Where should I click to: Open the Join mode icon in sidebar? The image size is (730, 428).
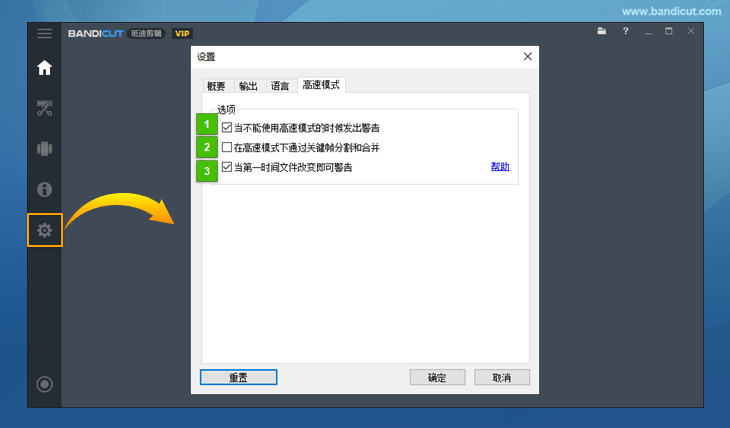pos(45,149)
